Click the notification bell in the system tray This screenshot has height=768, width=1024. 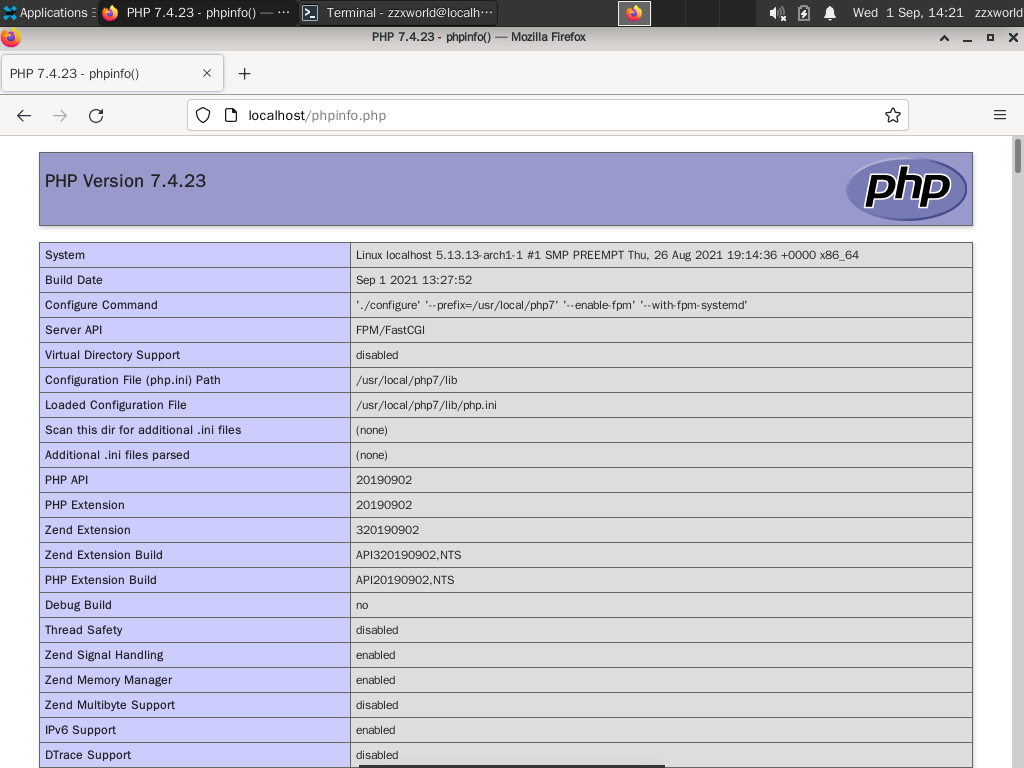829,13
